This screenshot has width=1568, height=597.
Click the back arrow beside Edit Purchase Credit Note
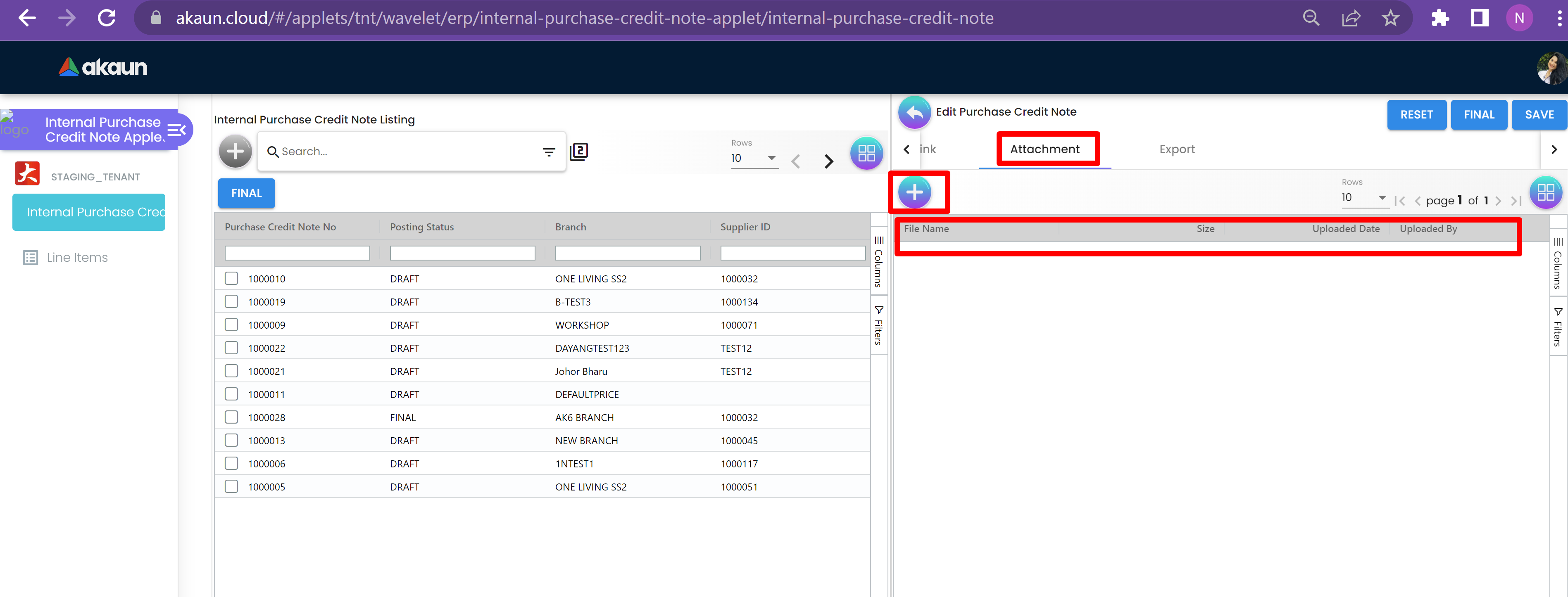(x=914, y=112)
